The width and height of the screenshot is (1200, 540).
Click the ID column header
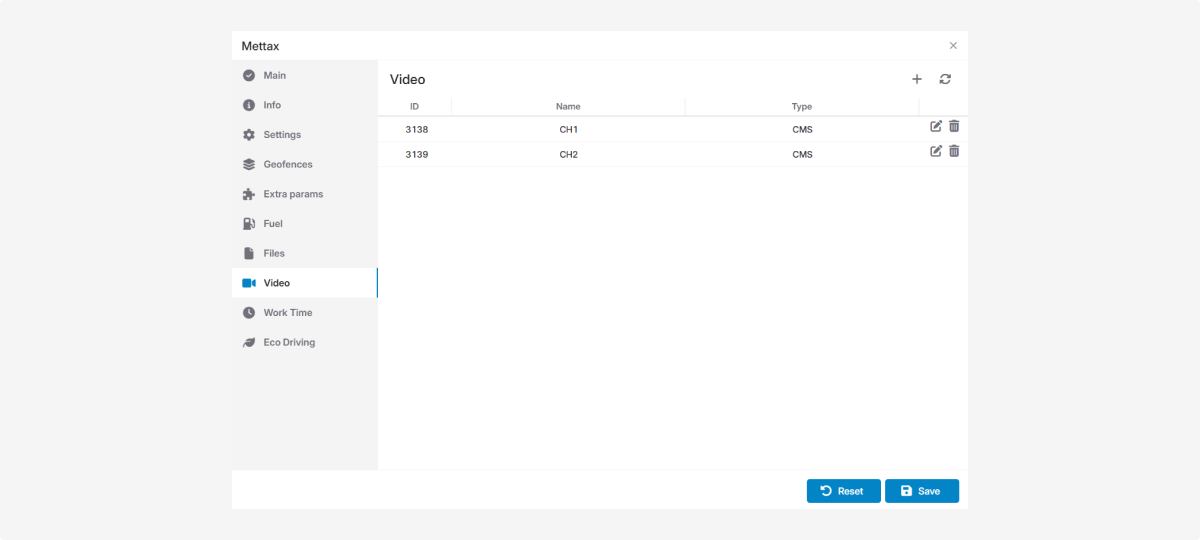(414, 106)
